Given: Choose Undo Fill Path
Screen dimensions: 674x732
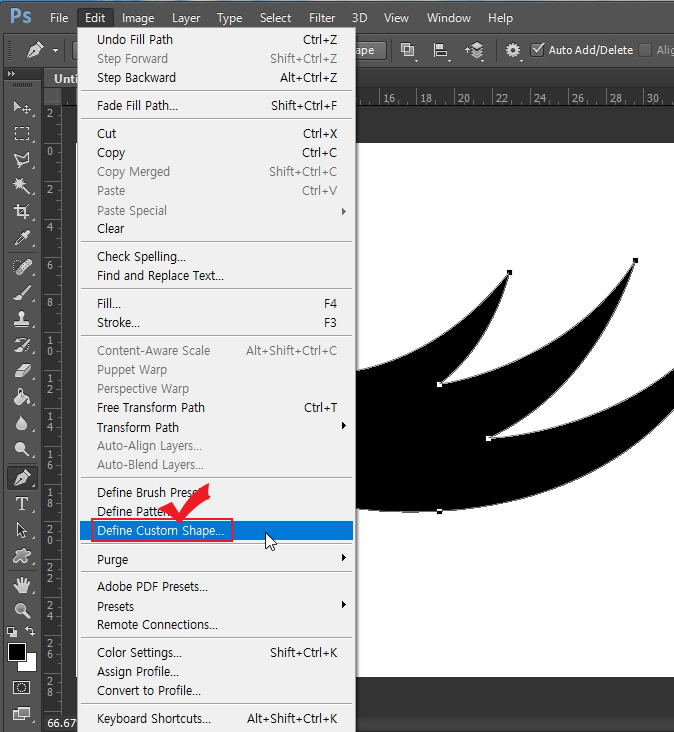Looking at the screenshot, I should point(216,40).
